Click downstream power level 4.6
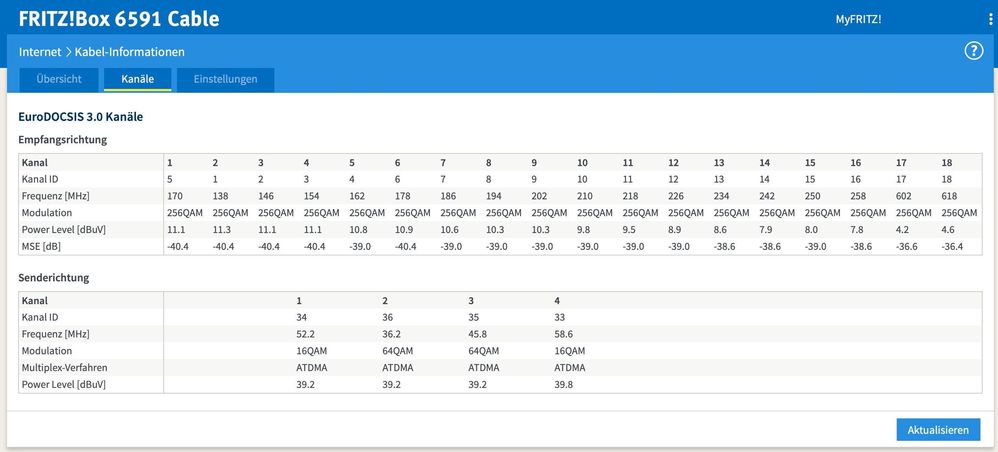 (948, 230)
